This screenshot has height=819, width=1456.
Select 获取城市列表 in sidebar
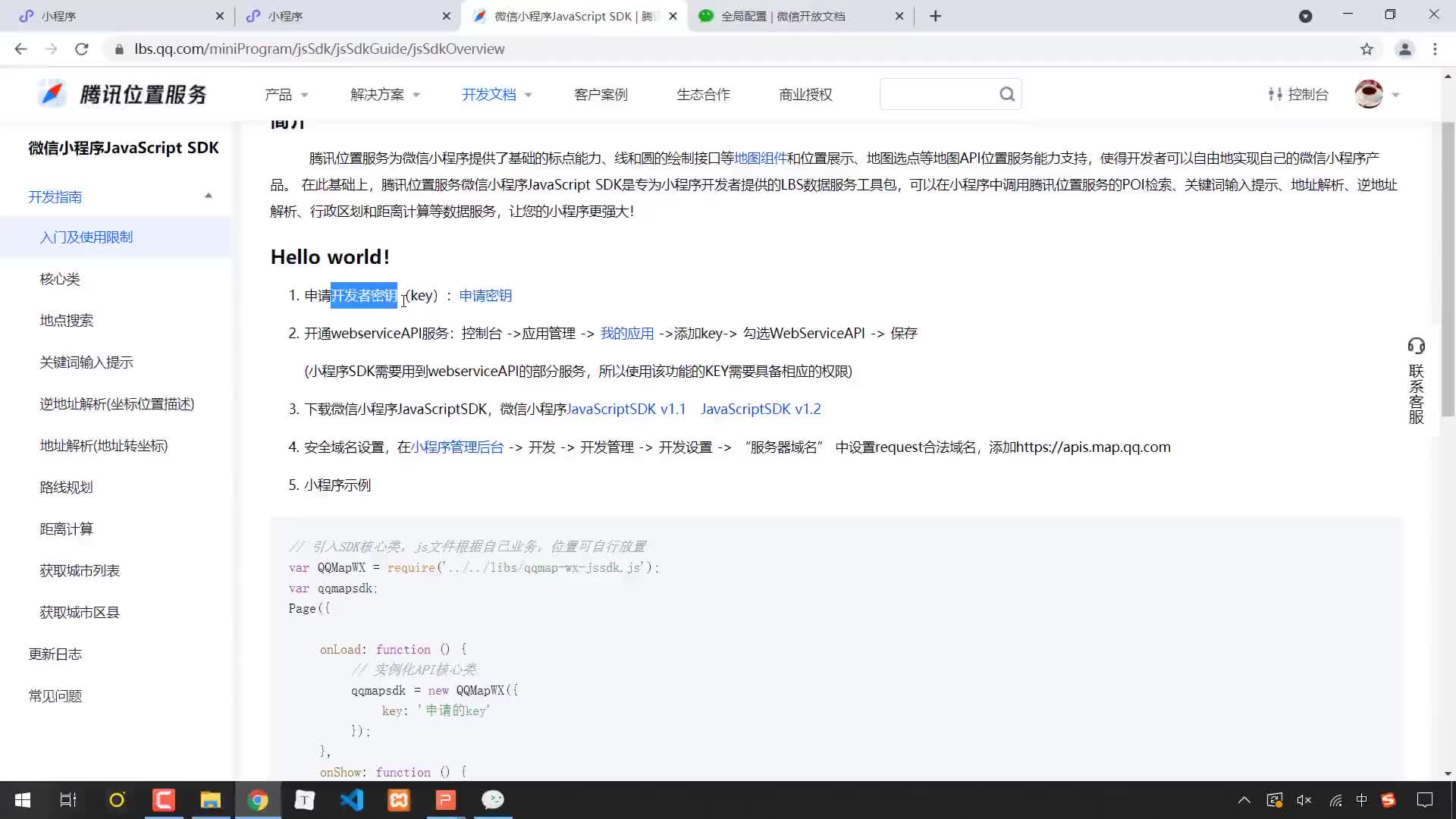click(80, 571)
